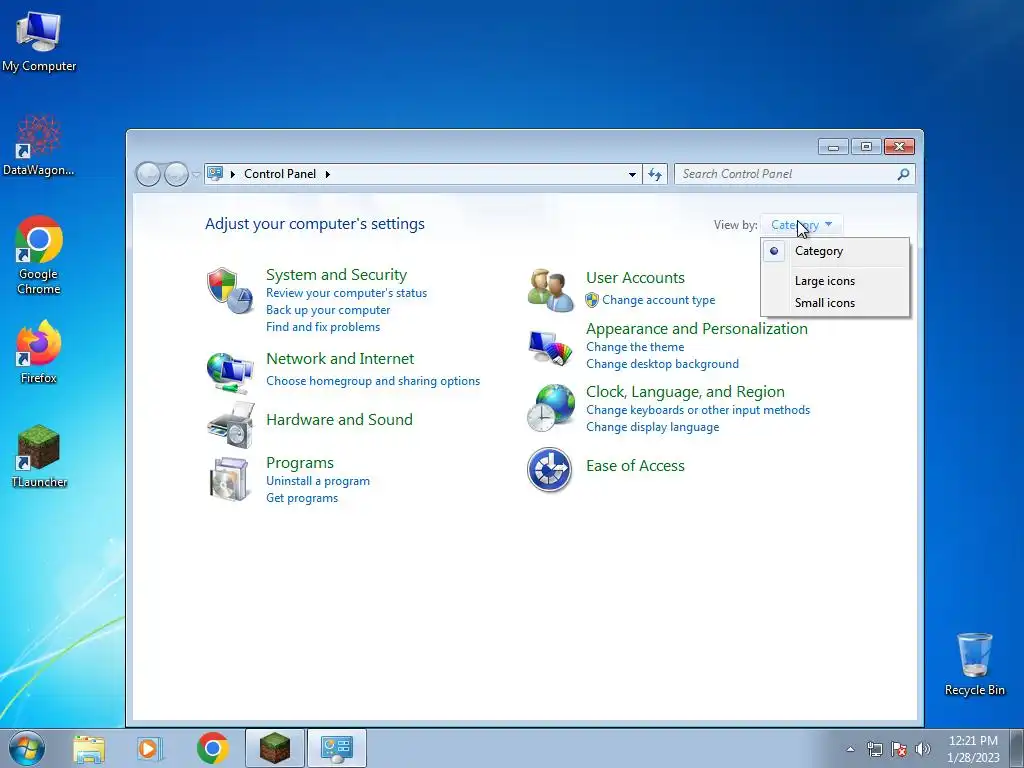Screen dimensions: 1024x768
Task: Click the search magnifier icon
Action: point(903,174)
